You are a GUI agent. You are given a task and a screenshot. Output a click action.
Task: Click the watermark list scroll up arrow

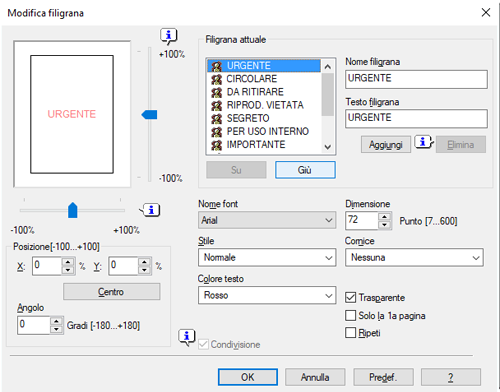[328, 67]
